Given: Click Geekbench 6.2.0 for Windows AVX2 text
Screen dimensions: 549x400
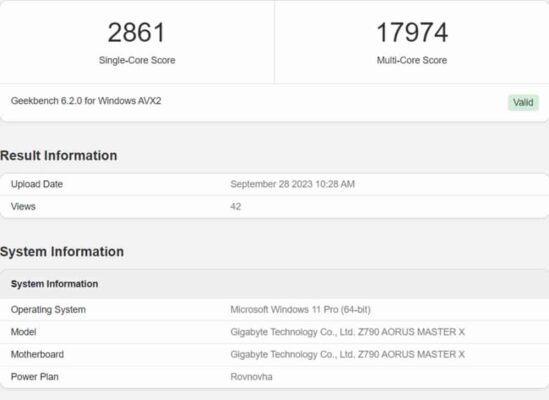Looking at the screenshot, I should click(86, 101).
